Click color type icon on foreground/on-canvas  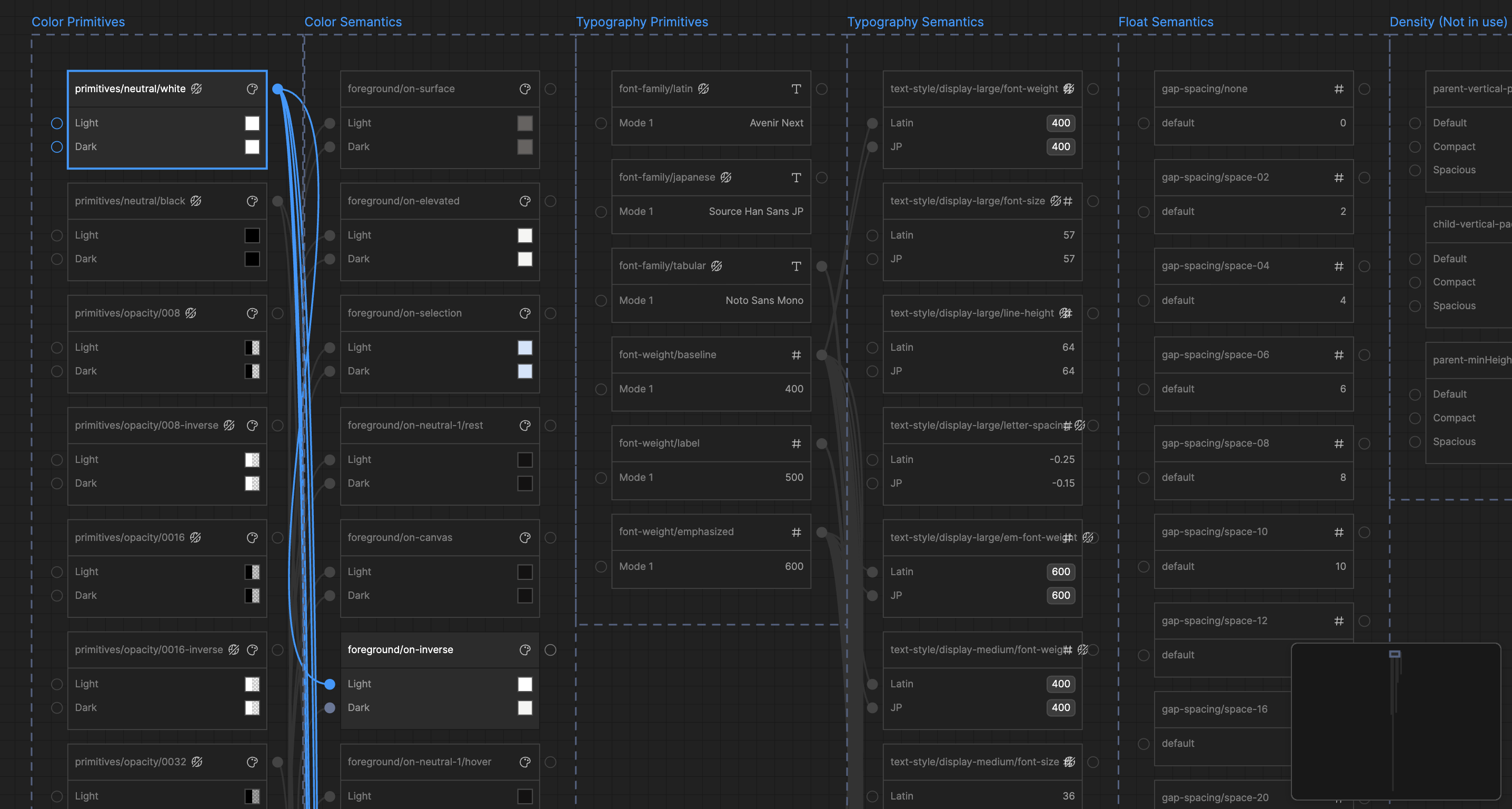point(525,537)
